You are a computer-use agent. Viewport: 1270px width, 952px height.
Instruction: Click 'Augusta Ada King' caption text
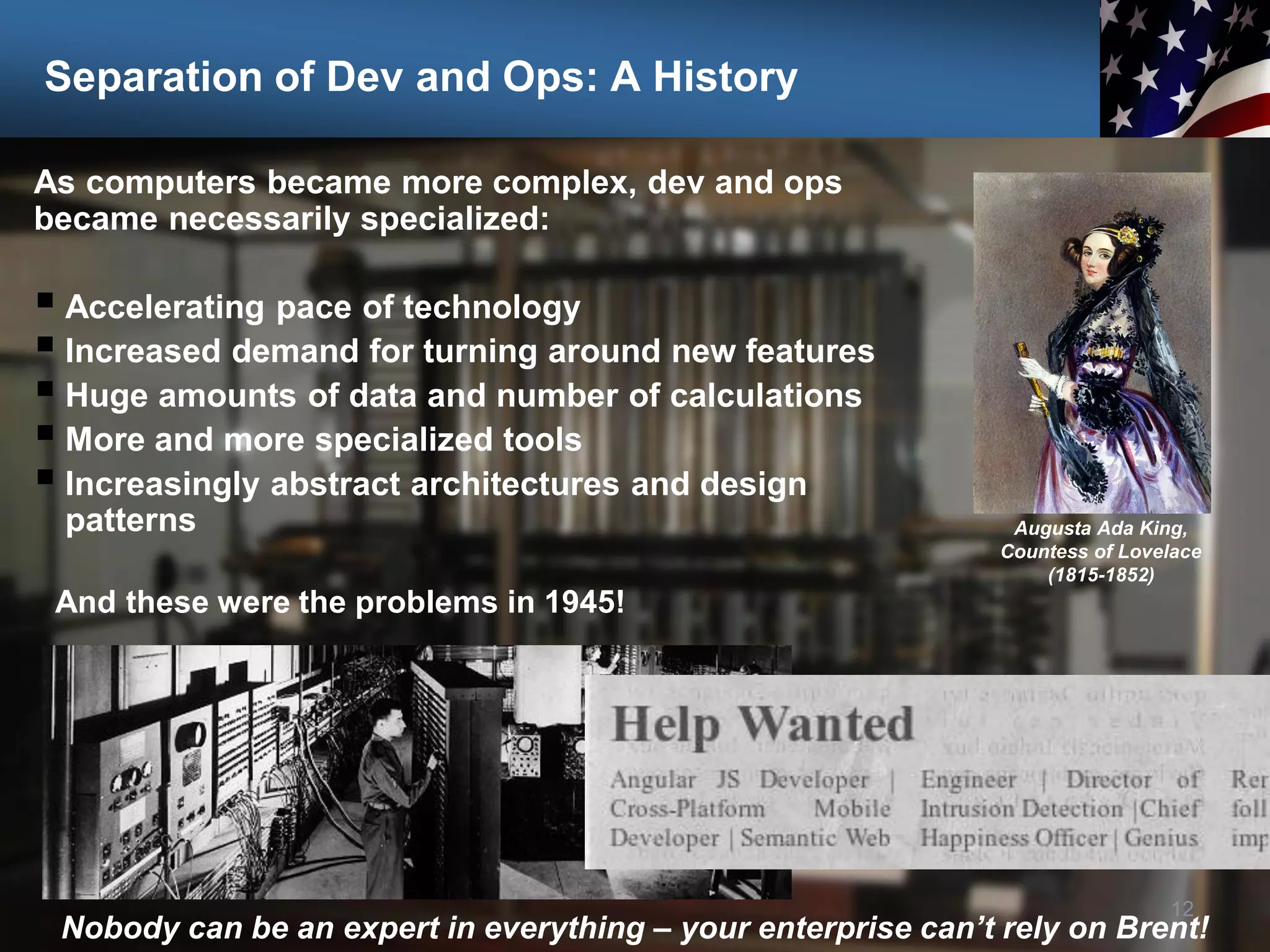tap(1101, 528)
